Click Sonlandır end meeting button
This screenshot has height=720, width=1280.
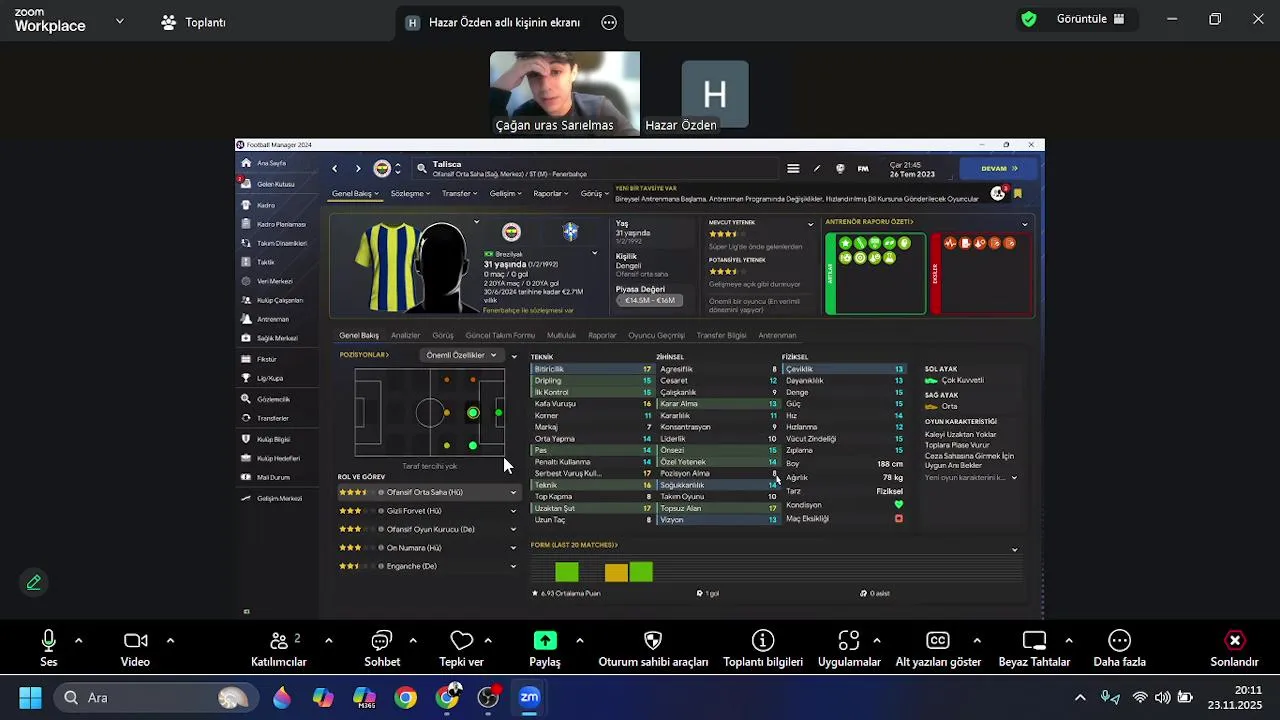click(x=1234, y=648)
